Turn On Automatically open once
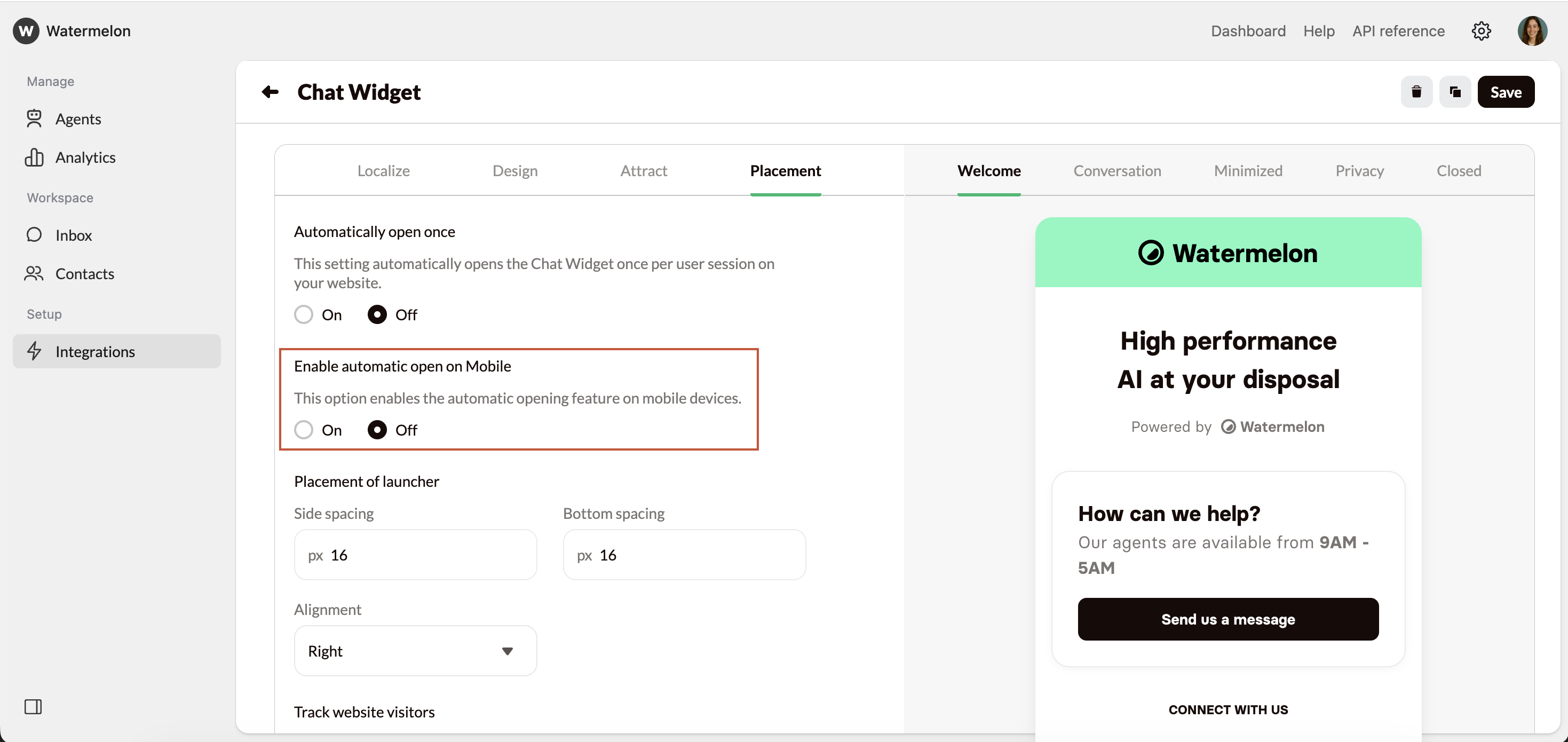 (x=304, y=315)
